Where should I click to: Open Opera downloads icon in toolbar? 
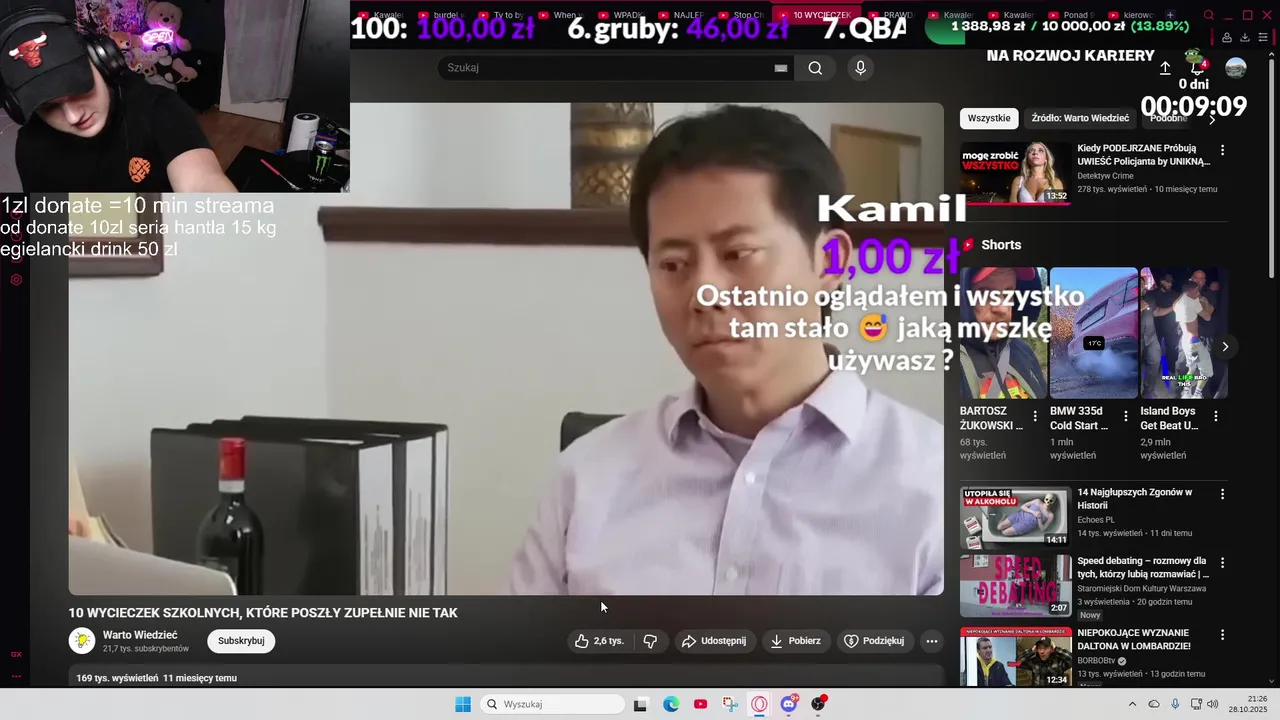(1245, 38)
